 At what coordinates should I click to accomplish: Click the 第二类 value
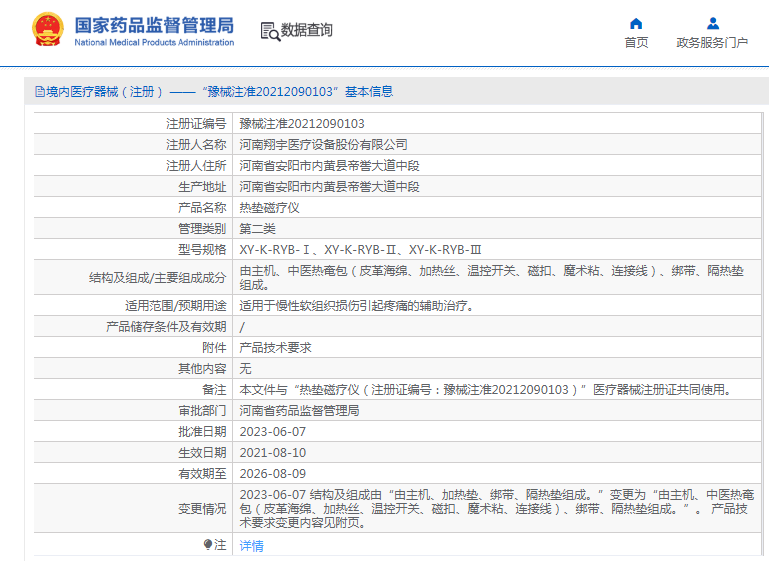[257, 229]
